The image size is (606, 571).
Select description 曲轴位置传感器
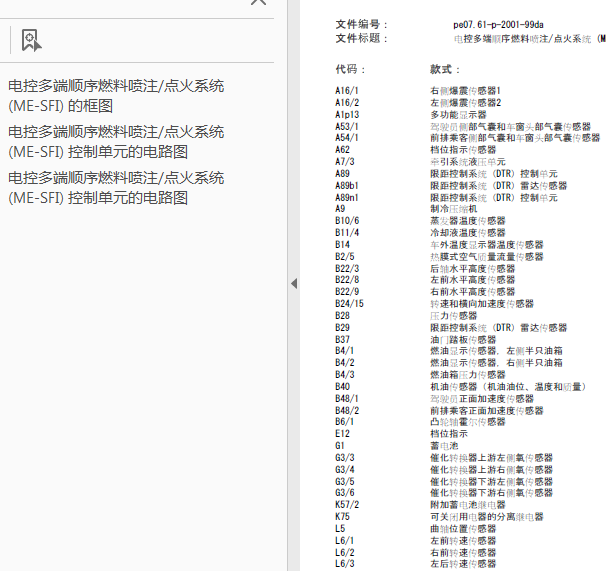[x=463, y=528]
